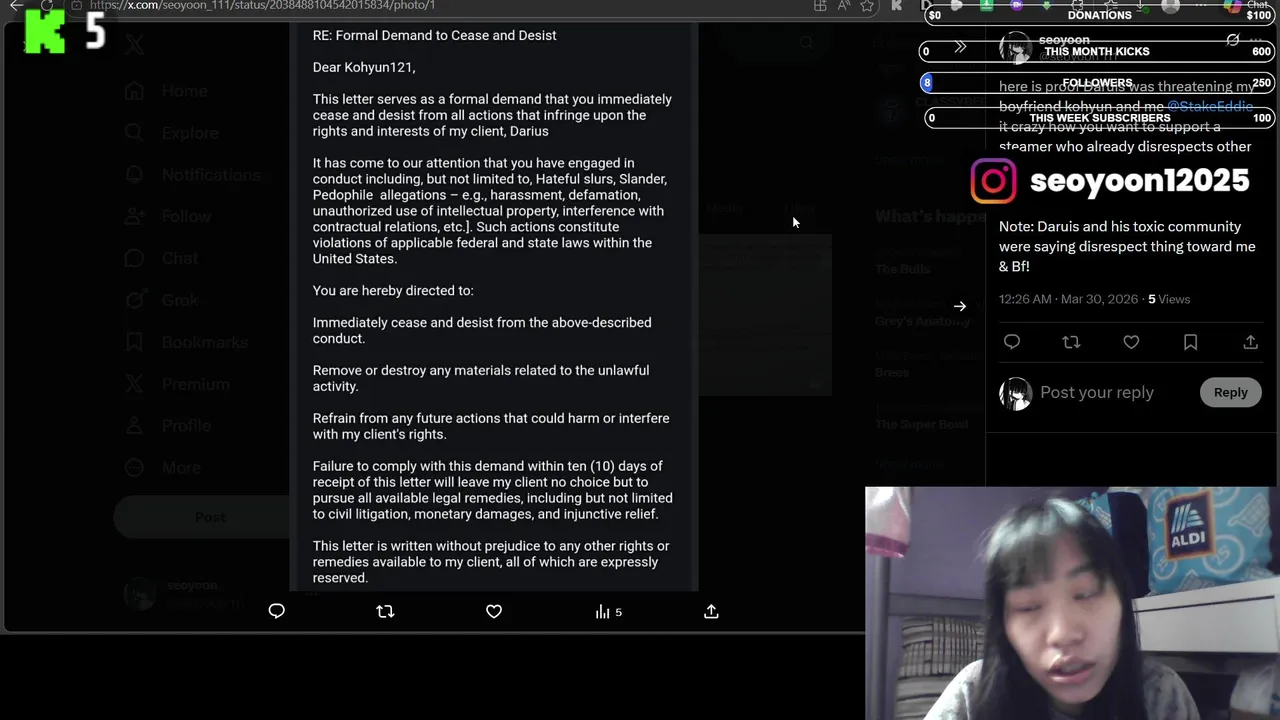Open Home in the X sidebar

(x=166, y=91)
